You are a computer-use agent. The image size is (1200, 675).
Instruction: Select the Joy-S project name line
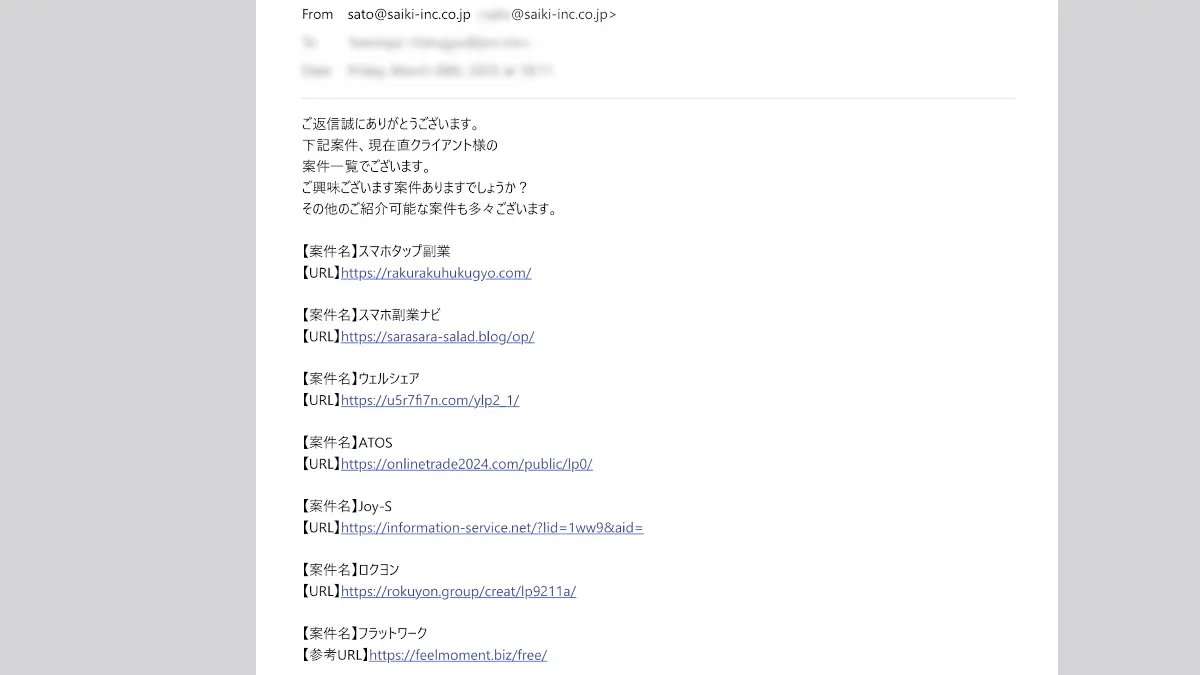tap(347, 507)
